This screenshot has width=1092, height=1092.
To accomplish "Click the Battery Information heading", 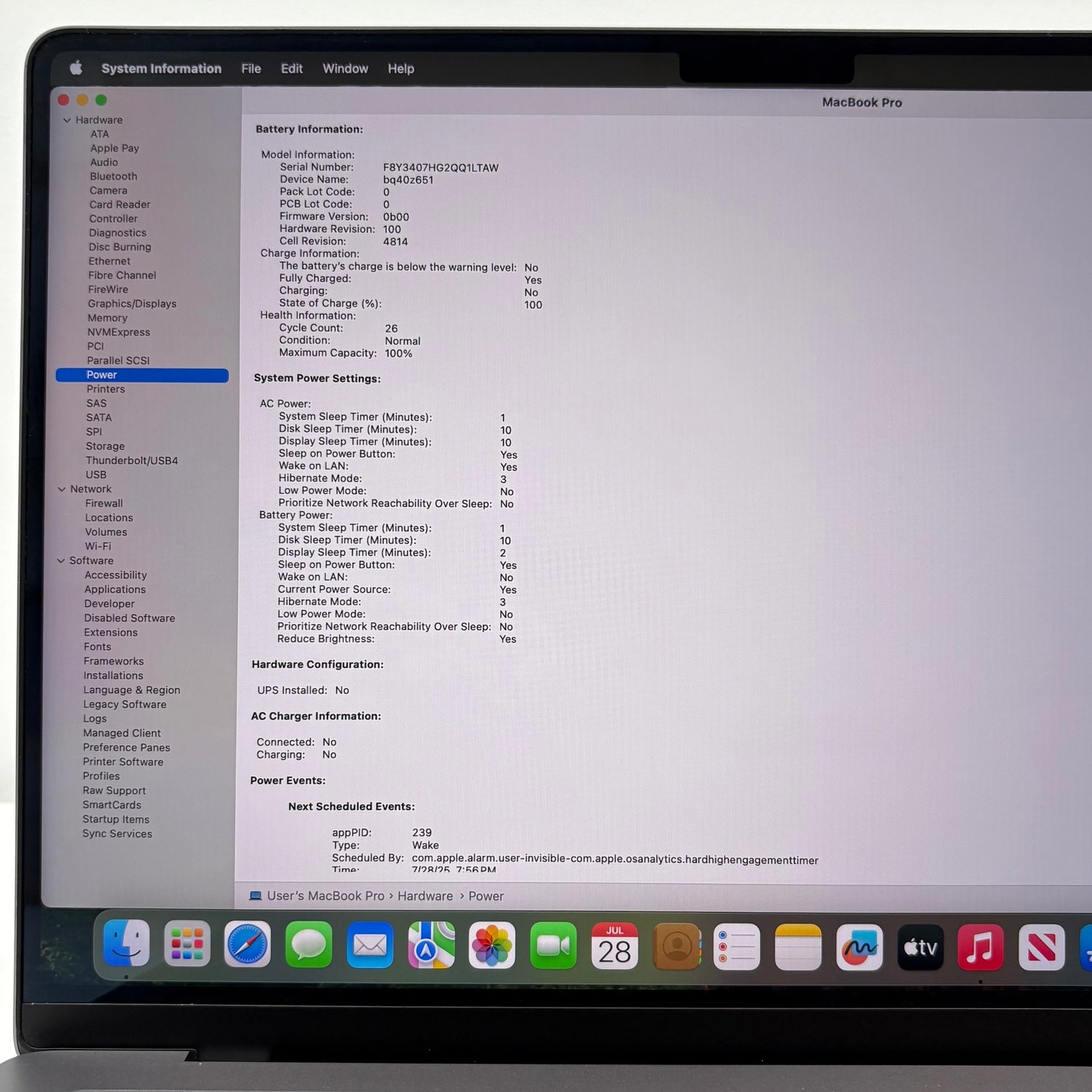I will click(x=309, y=129).
